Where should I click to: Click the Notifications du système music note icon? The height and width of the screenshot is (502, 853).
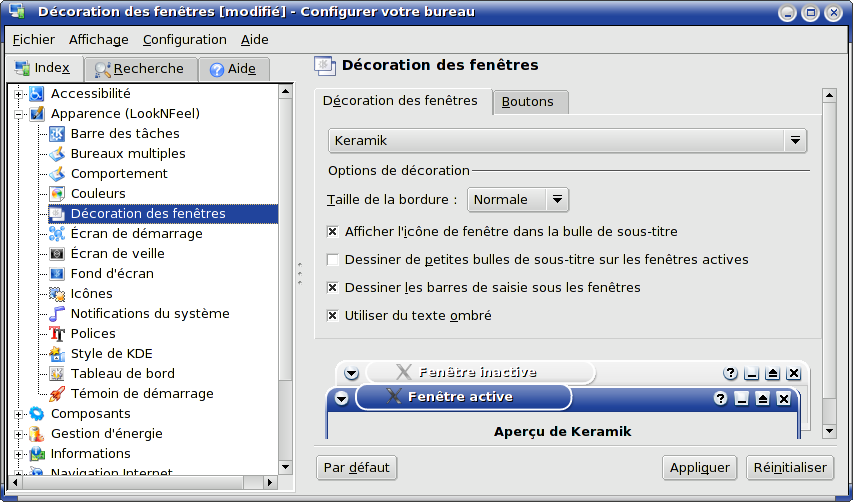(57, 314)
